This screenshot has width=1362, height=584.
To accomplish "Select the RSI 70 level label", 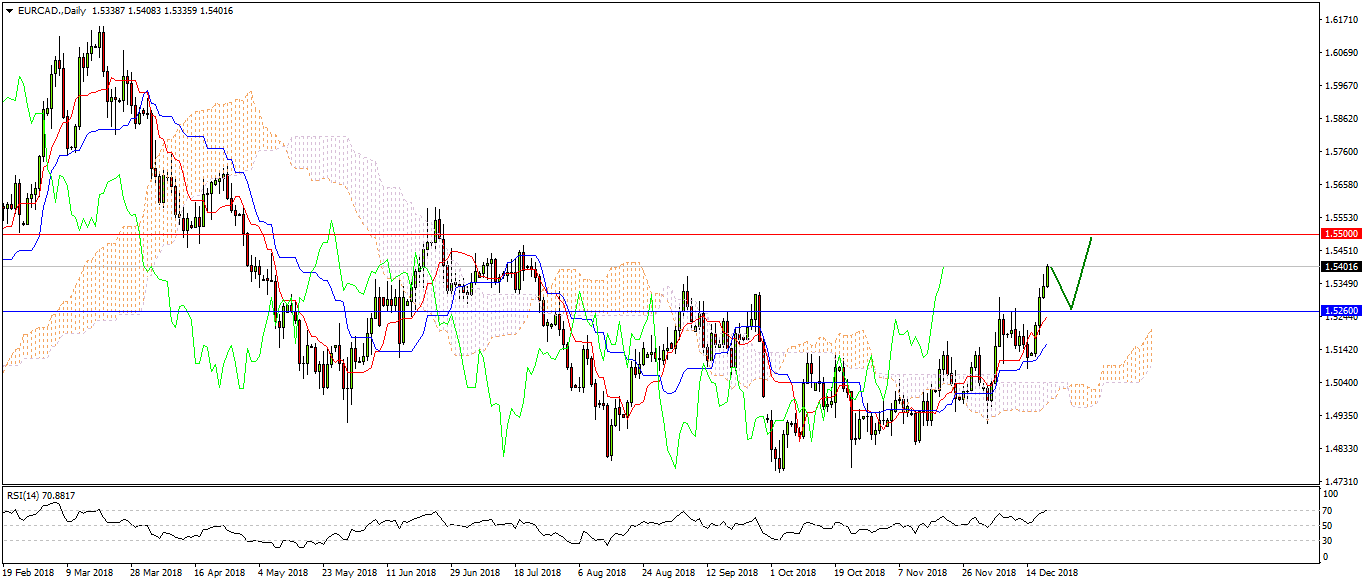I will point(1327,510).
